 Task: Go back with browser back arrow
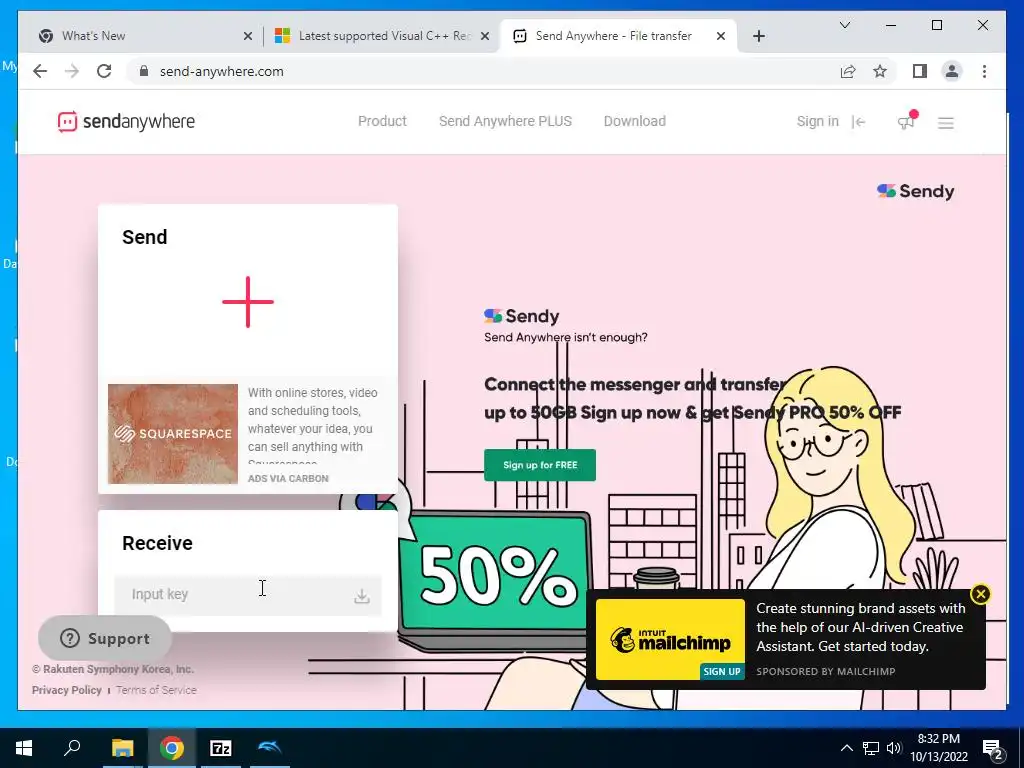click(40, 71)
